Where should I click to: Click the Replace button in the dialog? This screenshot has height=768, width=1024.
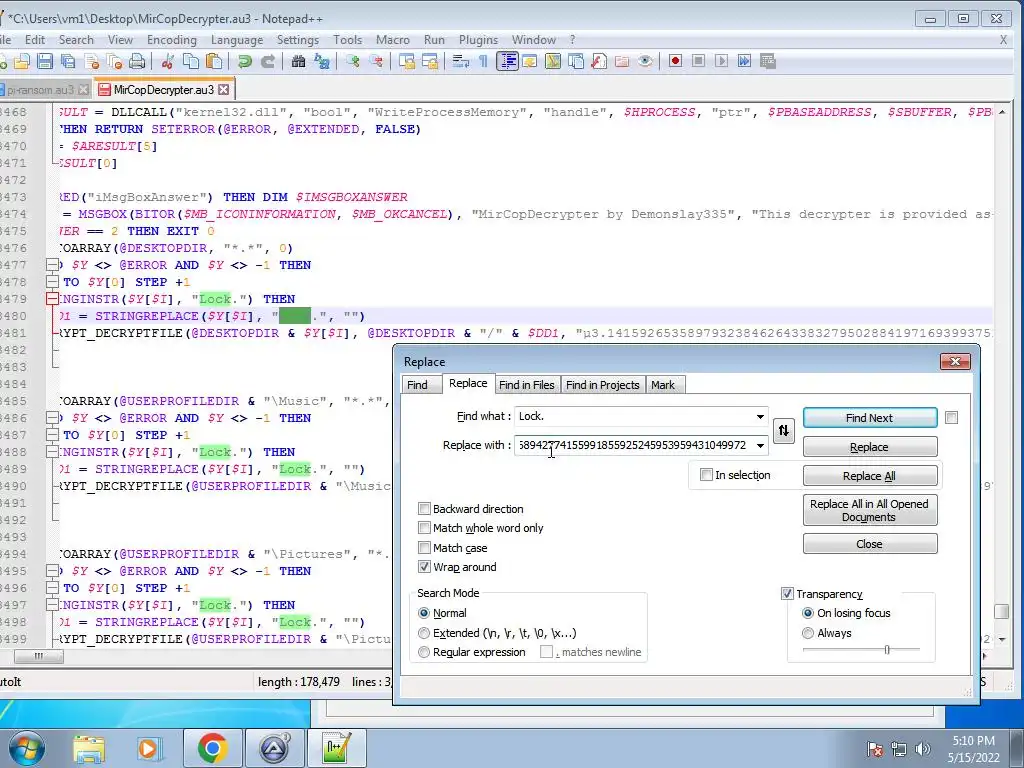click(869, 447)
